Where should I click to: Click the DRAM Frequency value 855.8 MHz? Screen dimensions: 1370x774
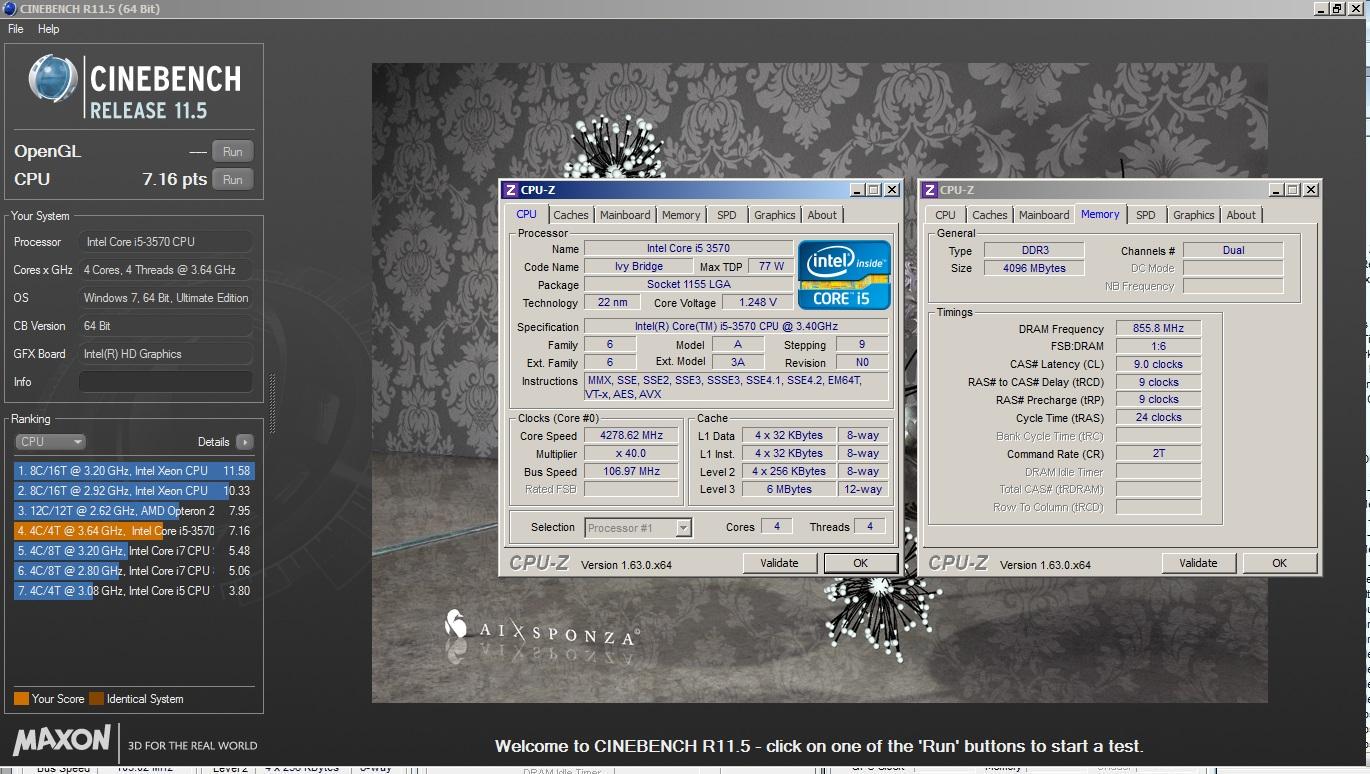pyautogui.click(x=1158, y=328)
